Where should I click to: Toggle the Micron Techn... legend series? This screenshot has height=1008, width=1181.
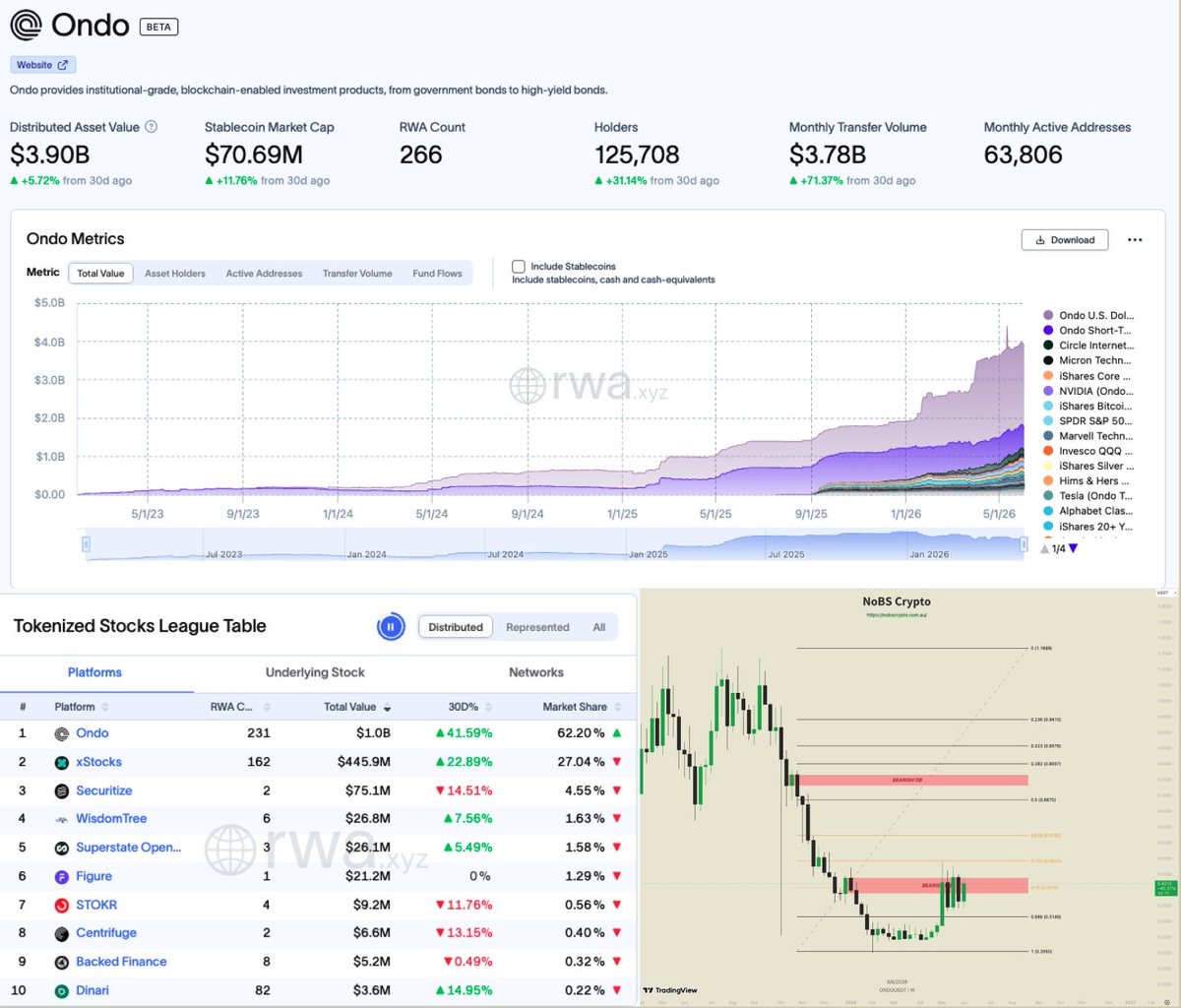1088,360
